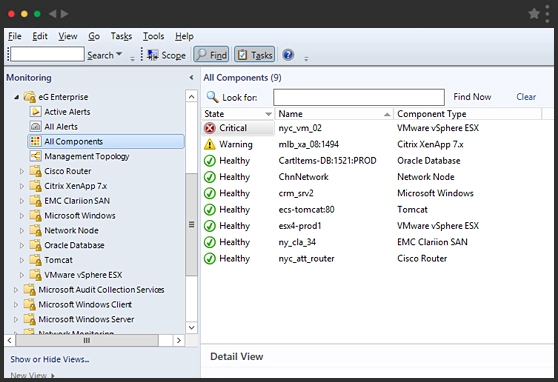
Task: Click the EMC Clariion SAN folder icon
Action: (x=35, y=201)
